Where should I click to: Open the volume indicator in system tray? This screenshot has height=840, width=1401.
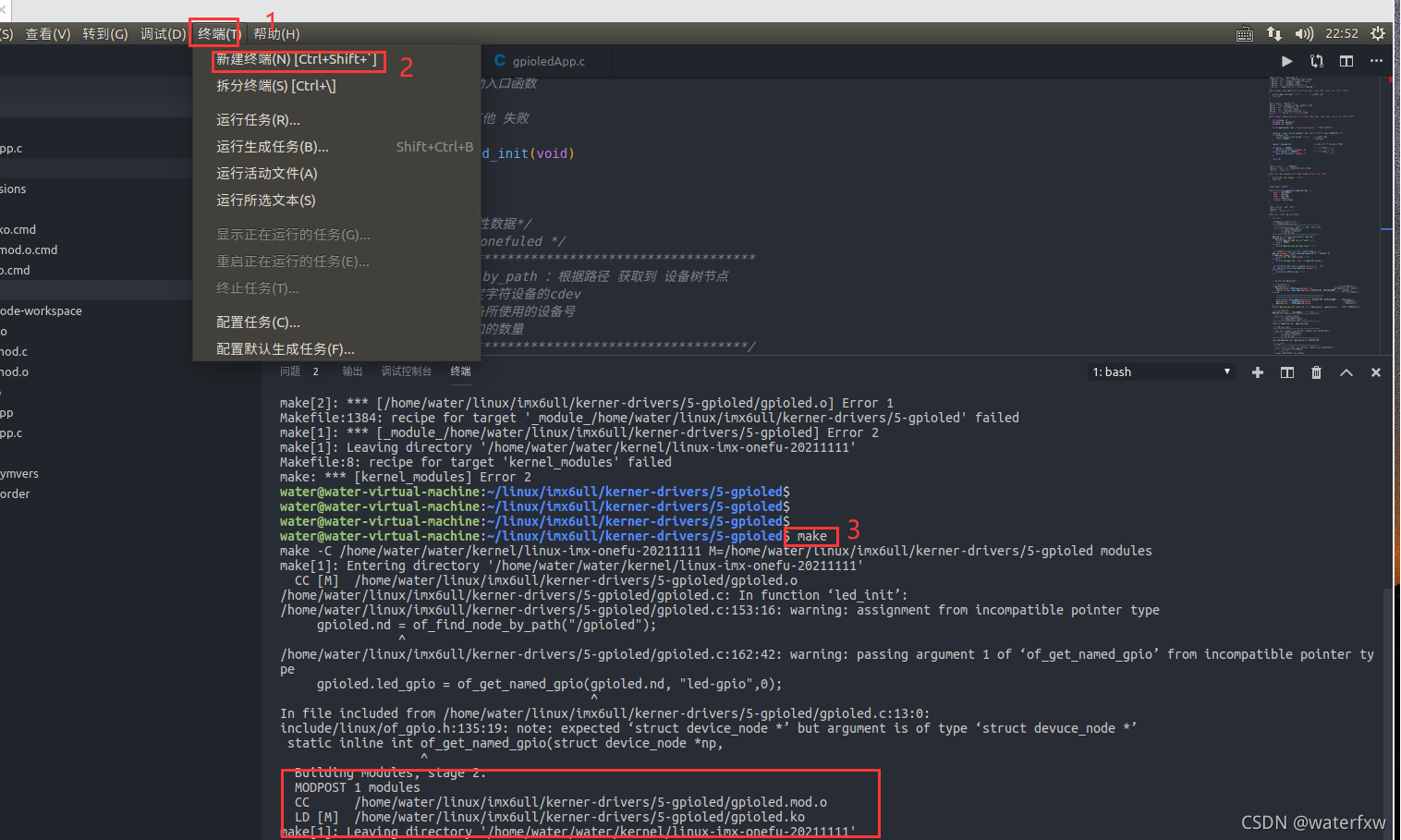[x=1304, y=33]
